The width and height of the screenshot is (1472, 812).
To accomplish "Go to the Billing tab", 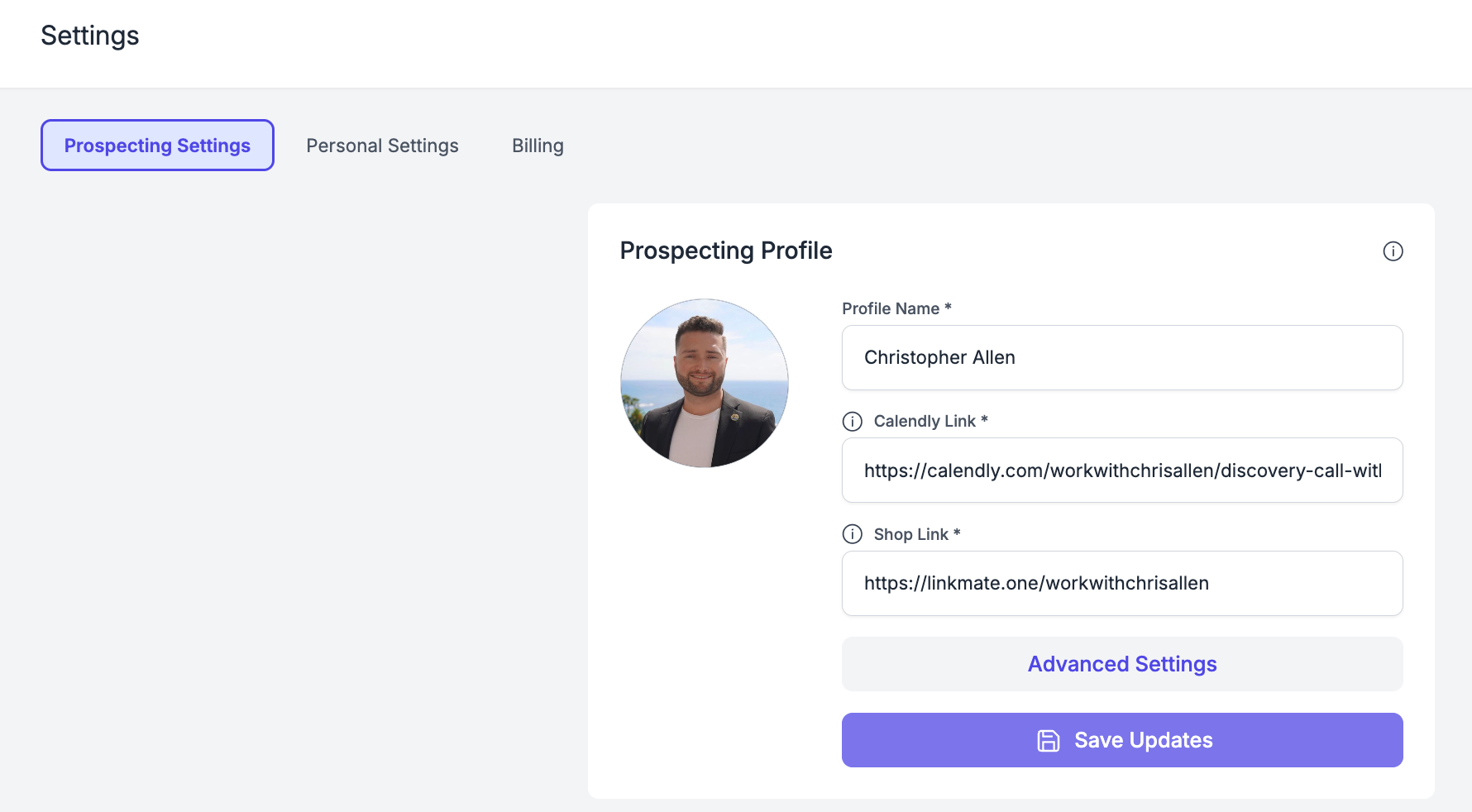I will click(538, 146).
